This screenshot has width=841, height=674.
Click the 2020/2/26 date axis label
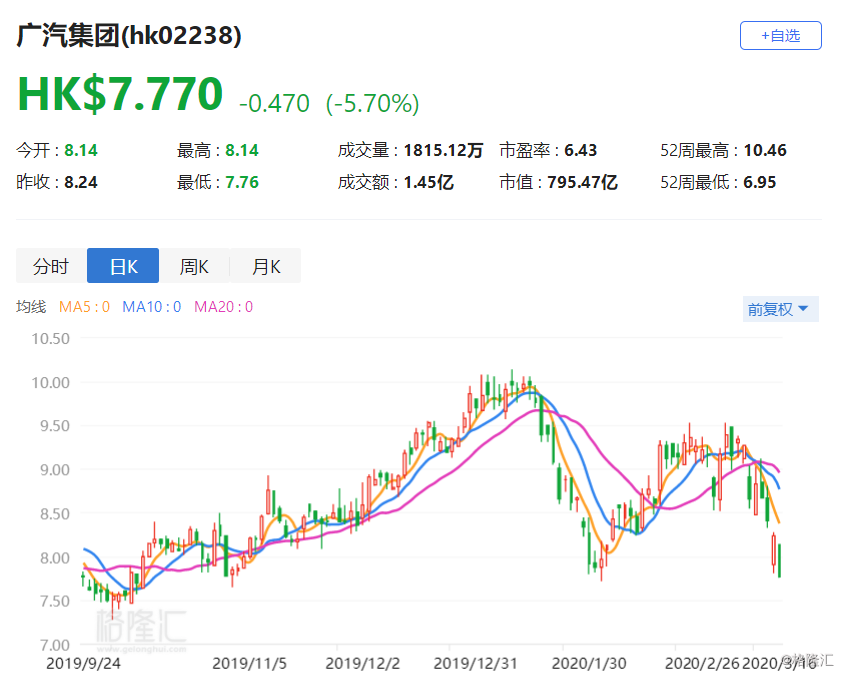point(702,663)
